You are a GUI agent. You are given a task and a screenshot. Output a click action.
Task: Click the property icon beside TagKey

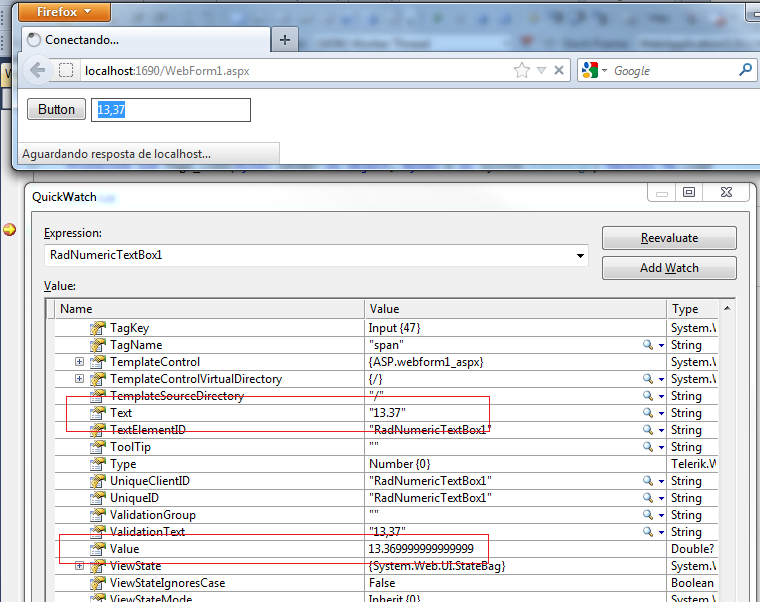tap(98, 328)
